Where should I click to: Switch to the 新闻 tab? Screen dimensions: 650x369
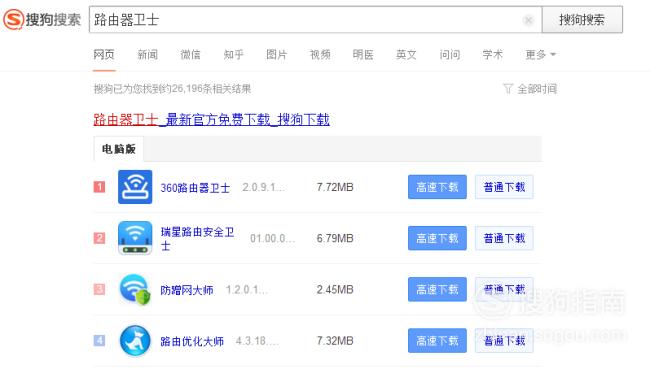click(148, 54)
